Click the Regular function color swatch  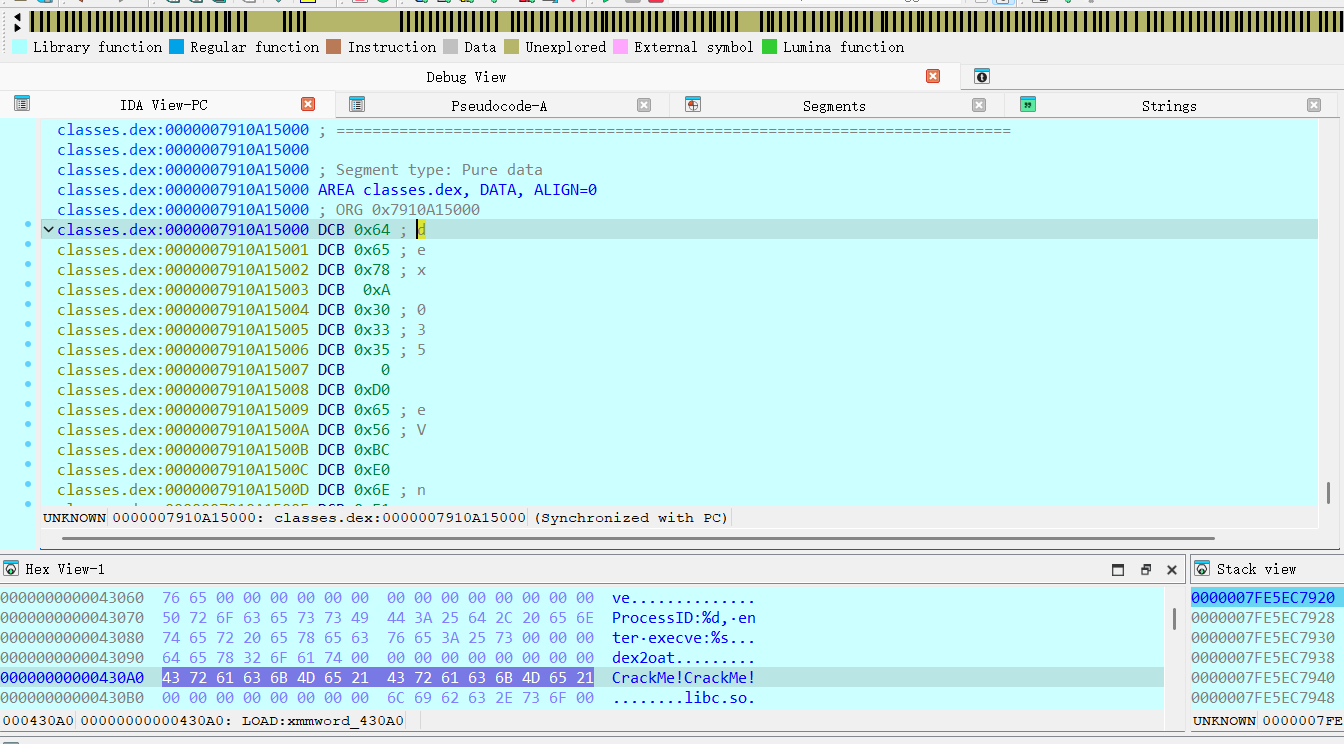click(176, 47)
